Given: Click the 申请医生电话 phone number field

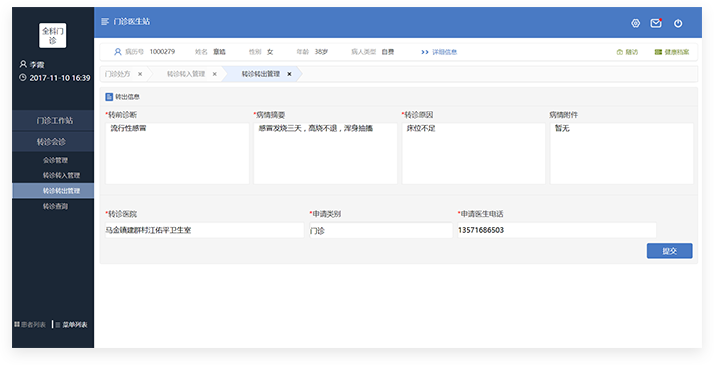Looking at the screenshot, I should tap(556, 230).
